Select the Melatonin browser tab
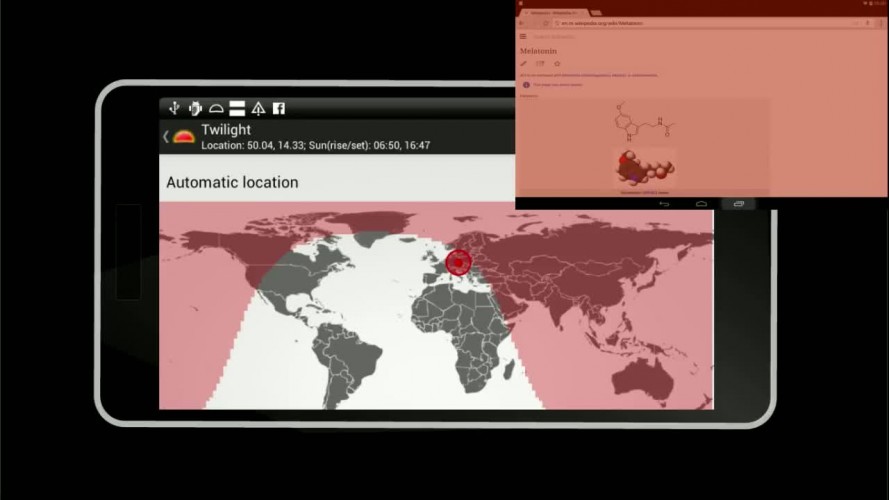This screenshot has height=500, width=889. (554, 12)
